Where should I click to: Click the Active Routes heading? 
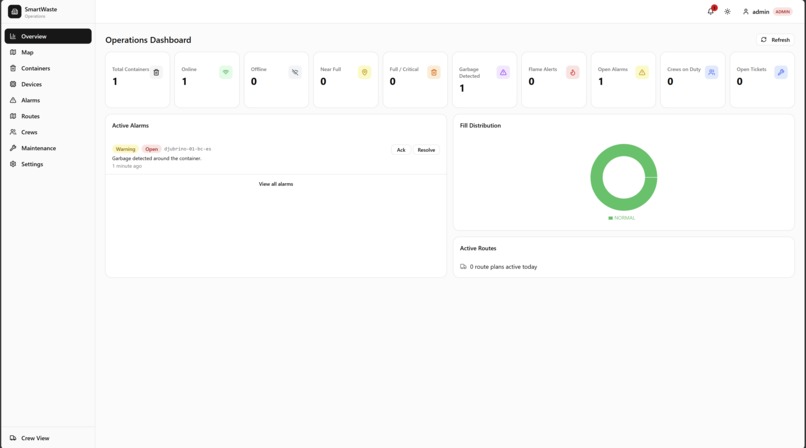pos(478,248)
